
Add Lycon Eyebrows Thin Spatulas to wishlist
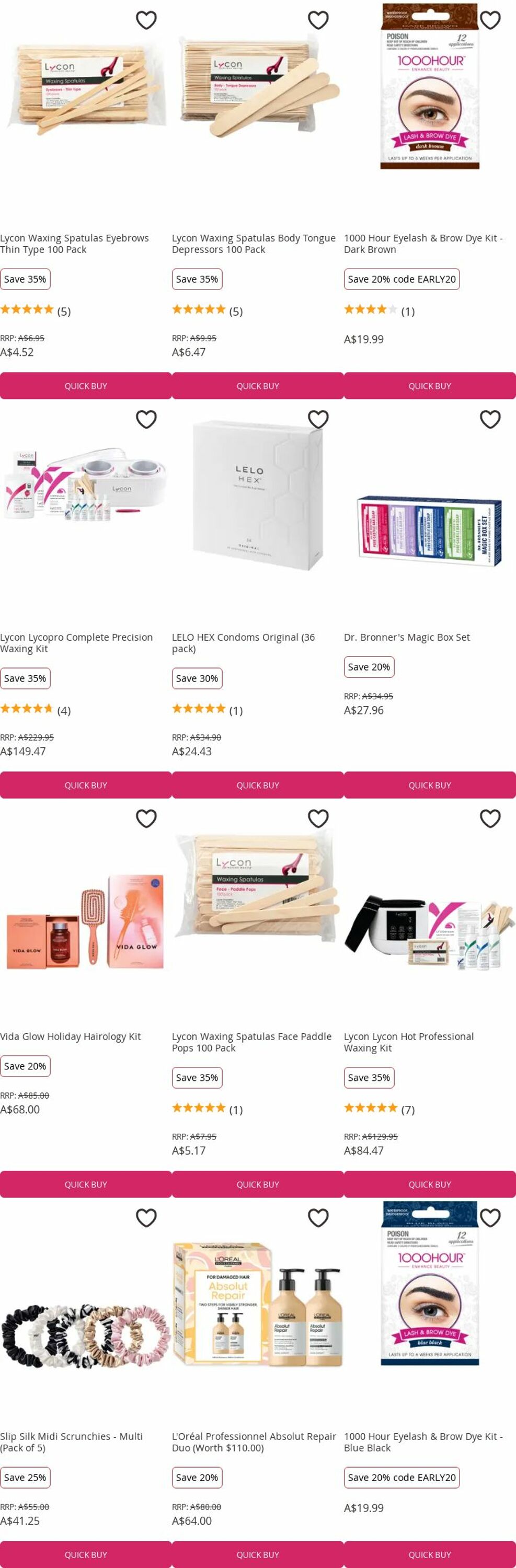click(x=146, y=20)
